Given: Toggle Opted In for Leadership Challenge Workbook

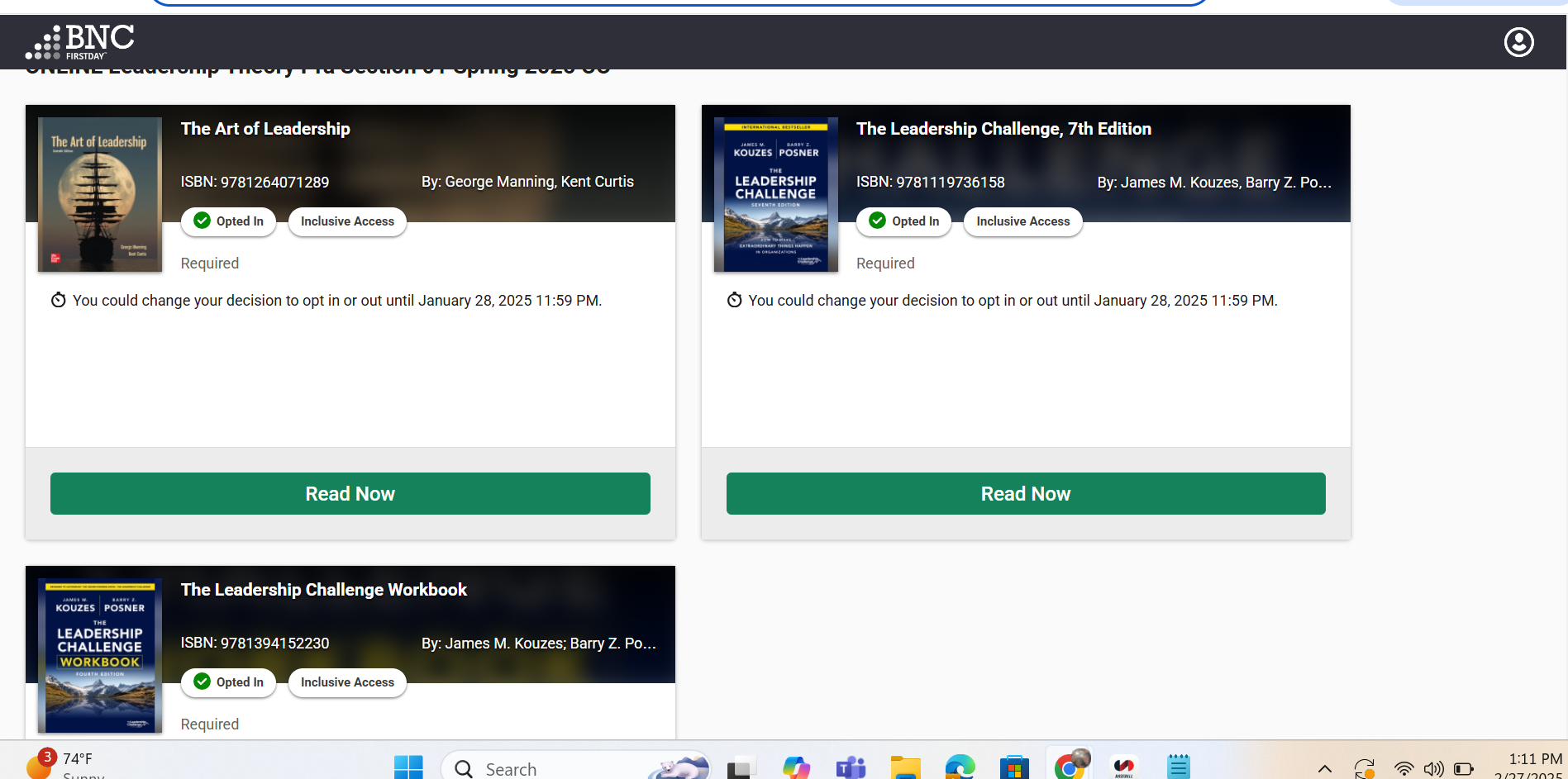Looking at the screenshot, I should tap(229, 682).
